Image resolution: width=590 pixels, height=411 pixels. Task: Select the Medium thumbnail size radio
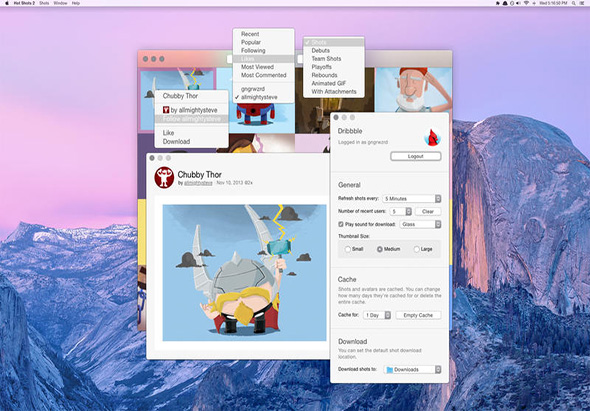(379, 249)
